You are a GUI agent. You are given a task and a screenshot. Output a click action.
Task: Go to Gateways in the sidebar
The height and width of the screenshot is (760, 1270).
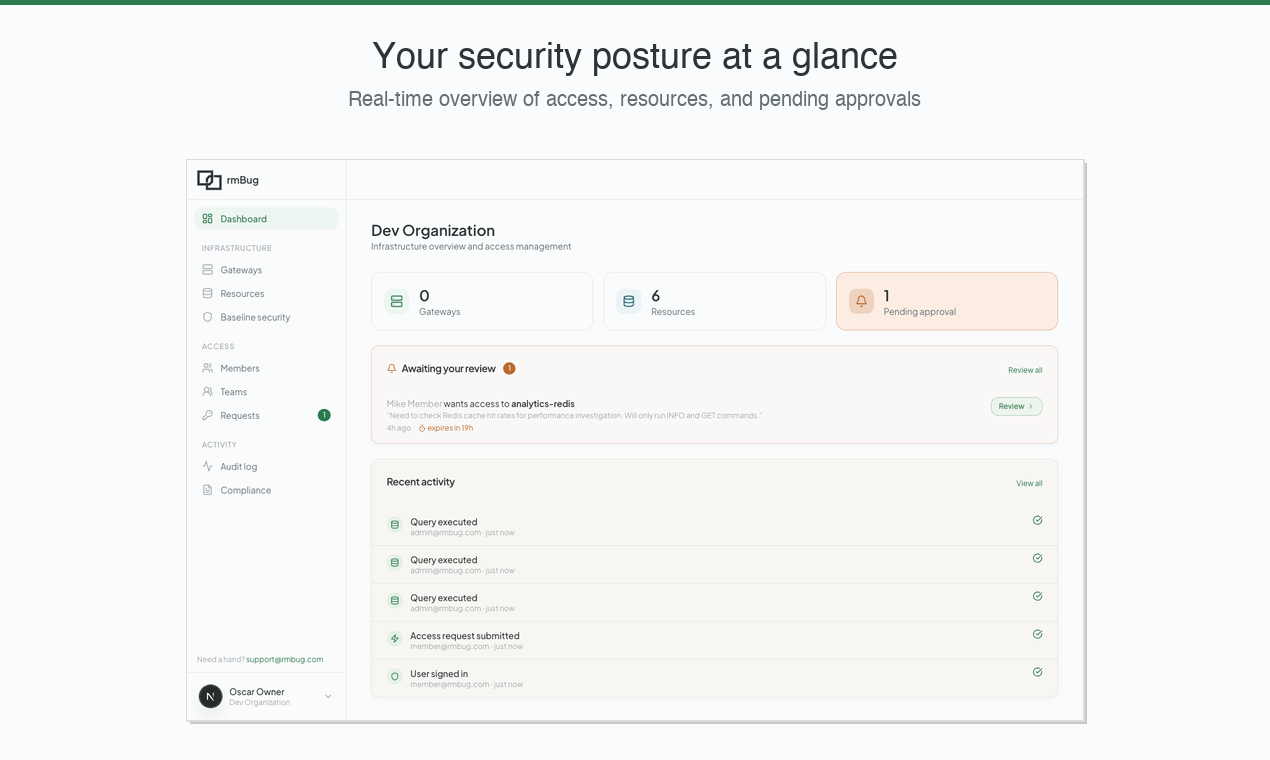point(266,270)
